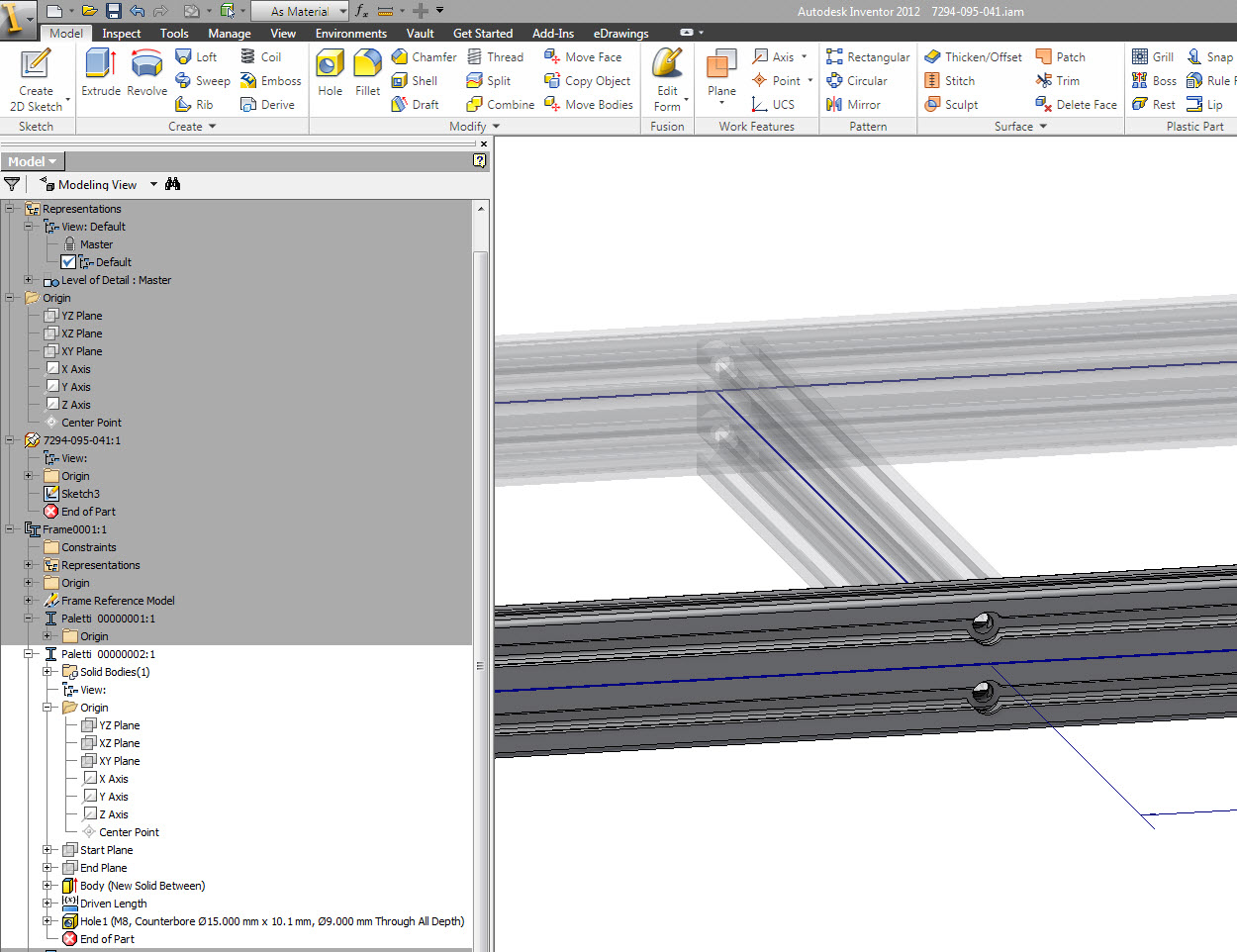Select the Revolve tool
The width and height of the screenshot is (1237, 952).
click(146, 72)
